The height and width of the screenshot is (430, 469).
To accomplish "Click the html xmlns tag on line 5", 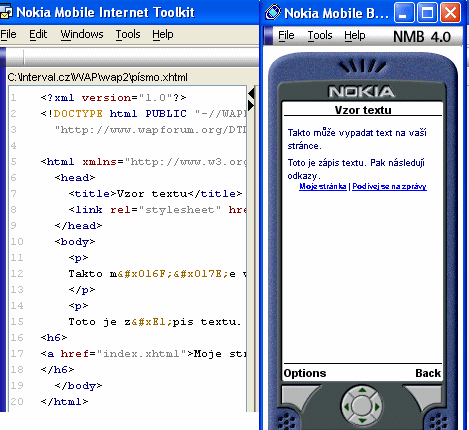I will 144,162.
